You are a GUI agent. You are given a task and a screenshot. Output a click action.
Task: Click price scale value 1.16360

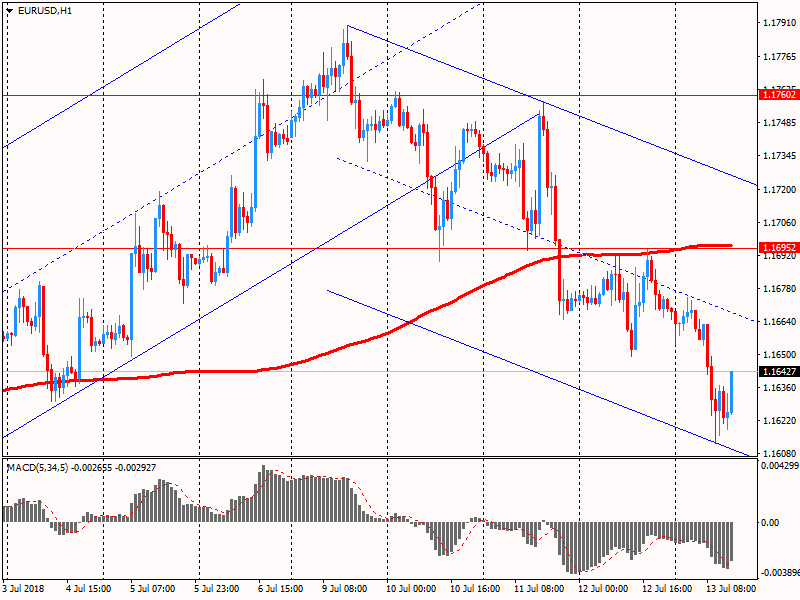pos(780,388)
